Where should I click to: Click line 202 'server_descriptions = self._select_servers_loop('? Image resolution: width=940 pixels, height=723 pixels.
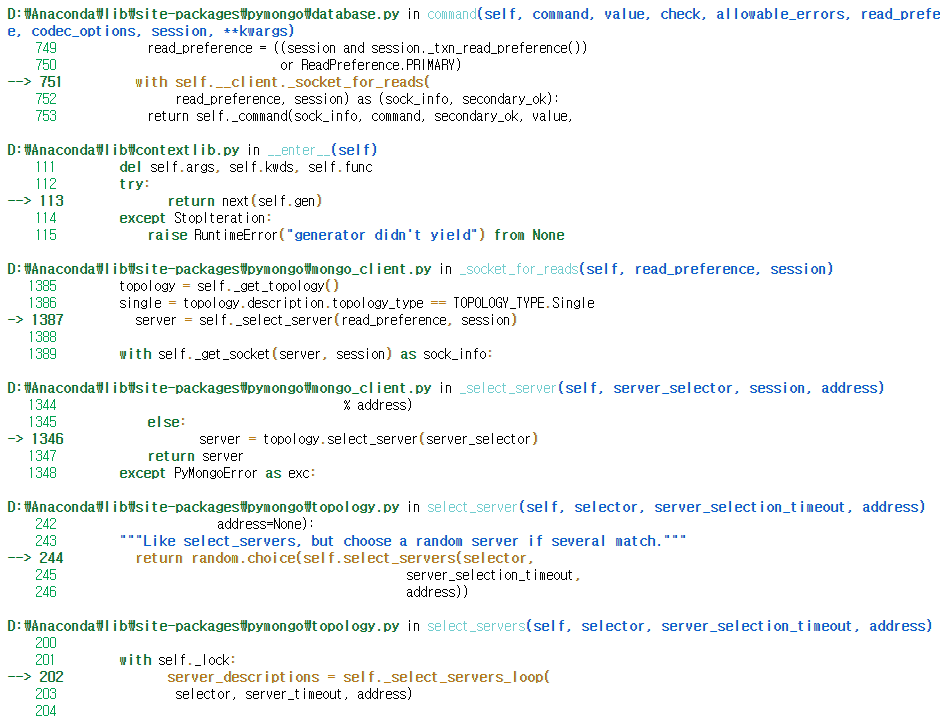[x=358, y=677]
